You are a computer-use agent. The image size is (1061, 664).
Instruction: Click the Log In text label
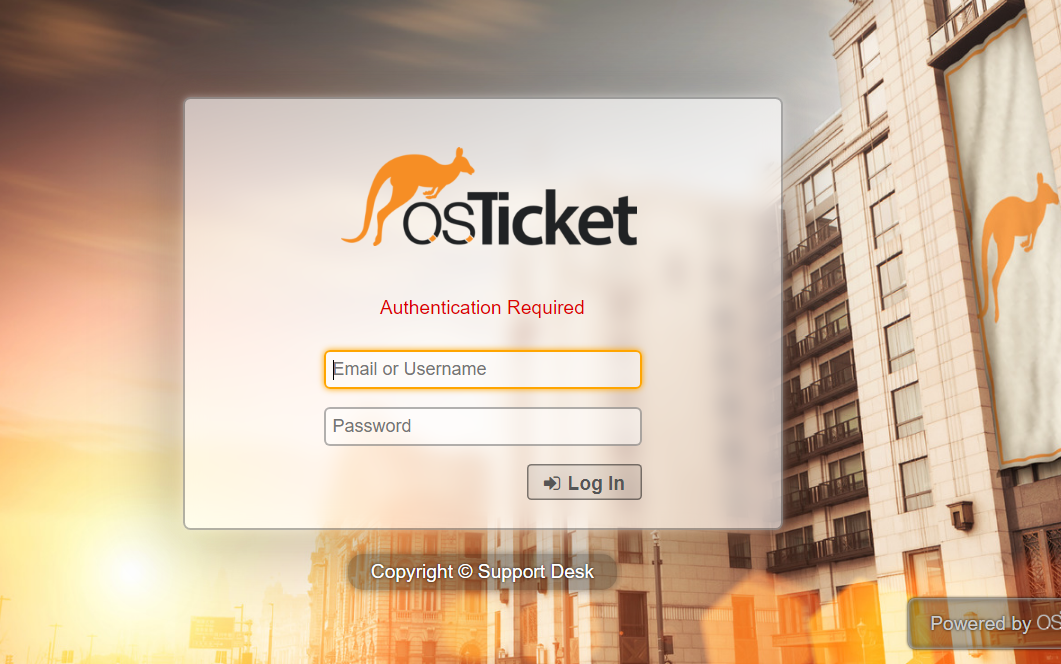pyautogui.click(x=596, y=483)
